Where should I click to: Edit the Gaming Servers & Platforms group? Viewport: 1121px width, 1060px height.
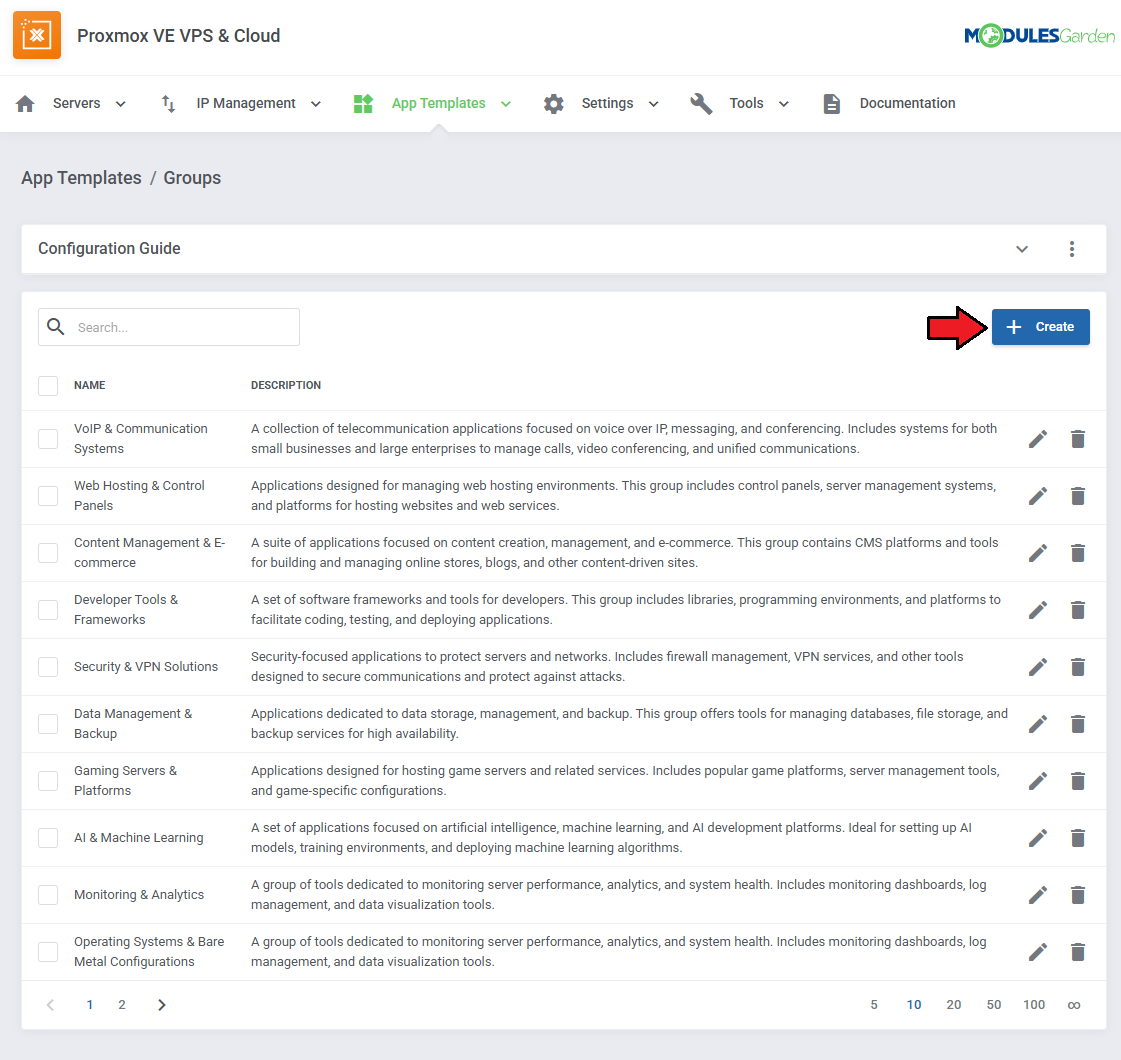point(1038,781)
